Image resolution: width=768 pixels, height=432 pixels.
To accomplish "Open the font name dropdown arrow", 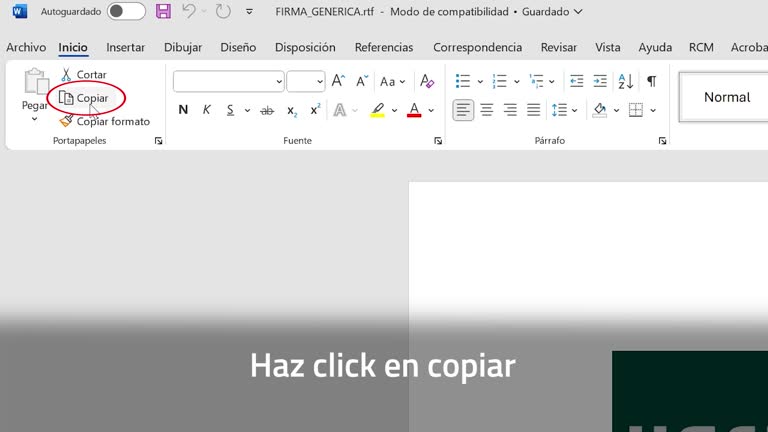I will [279, 82].
